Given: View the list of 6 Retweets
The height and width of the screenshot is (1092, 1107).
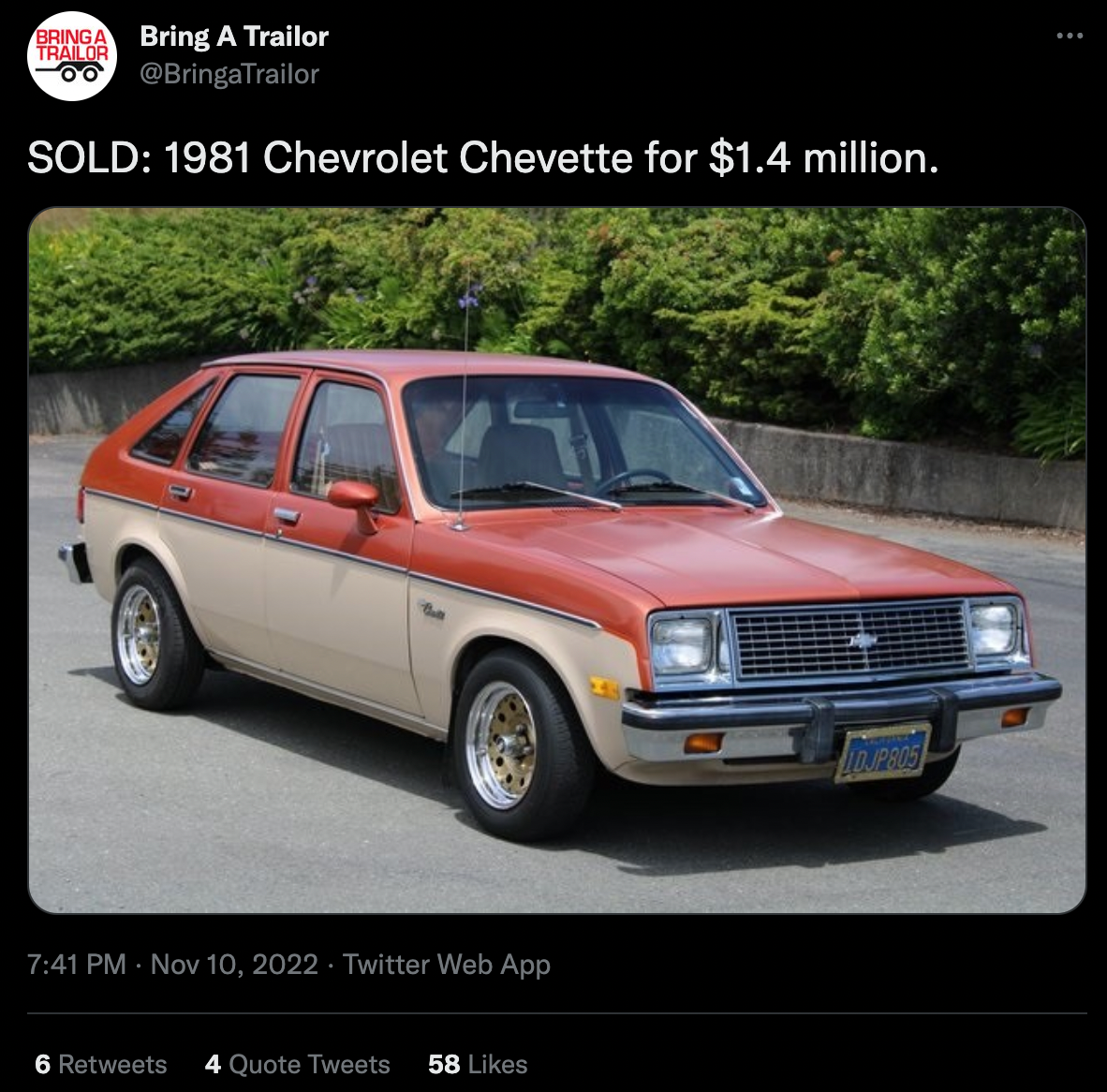Looking at the screenshot, I should coord(100,1064).
